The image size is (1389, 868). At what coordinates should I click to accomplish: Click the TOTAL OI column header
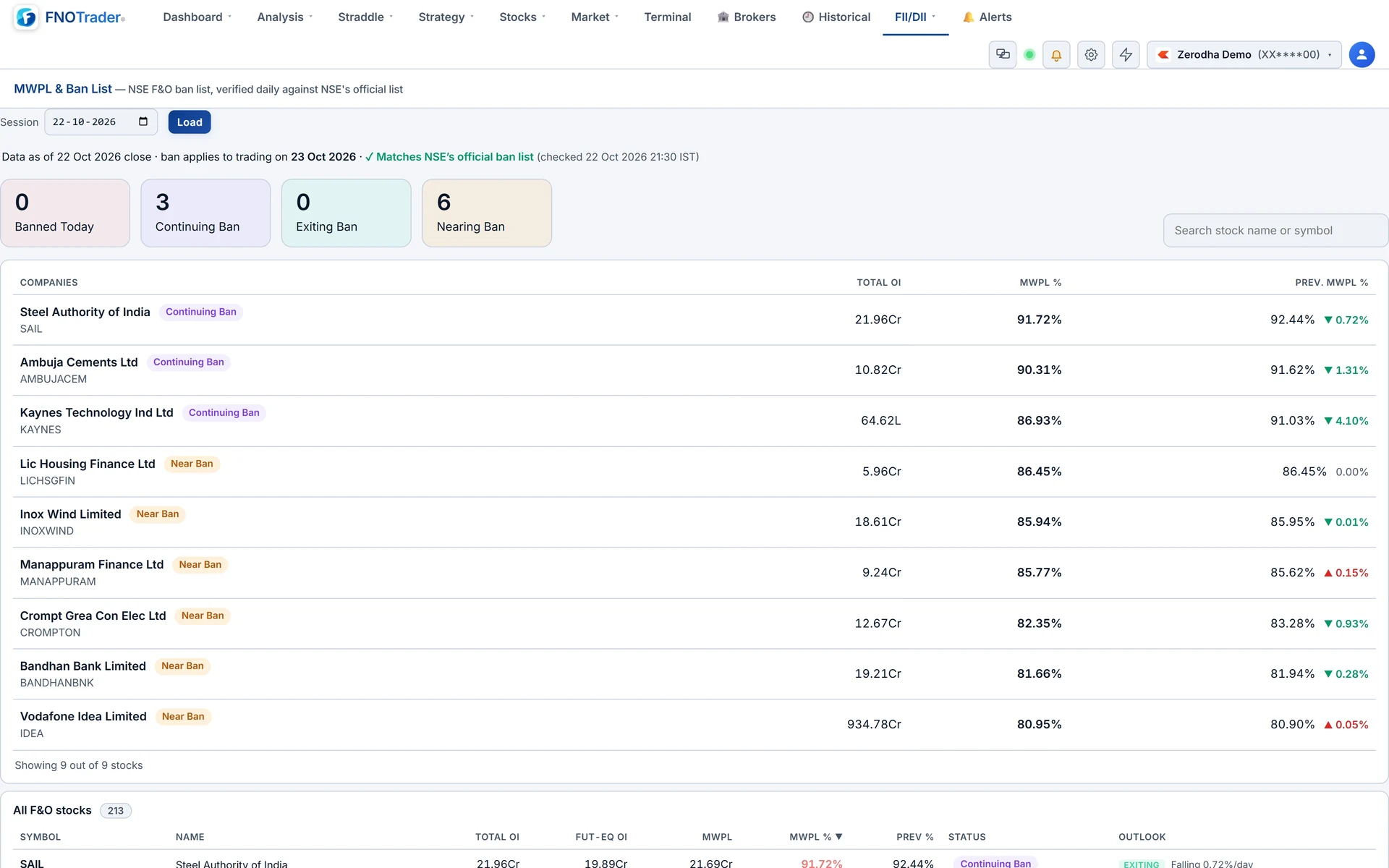coord(878,282)
